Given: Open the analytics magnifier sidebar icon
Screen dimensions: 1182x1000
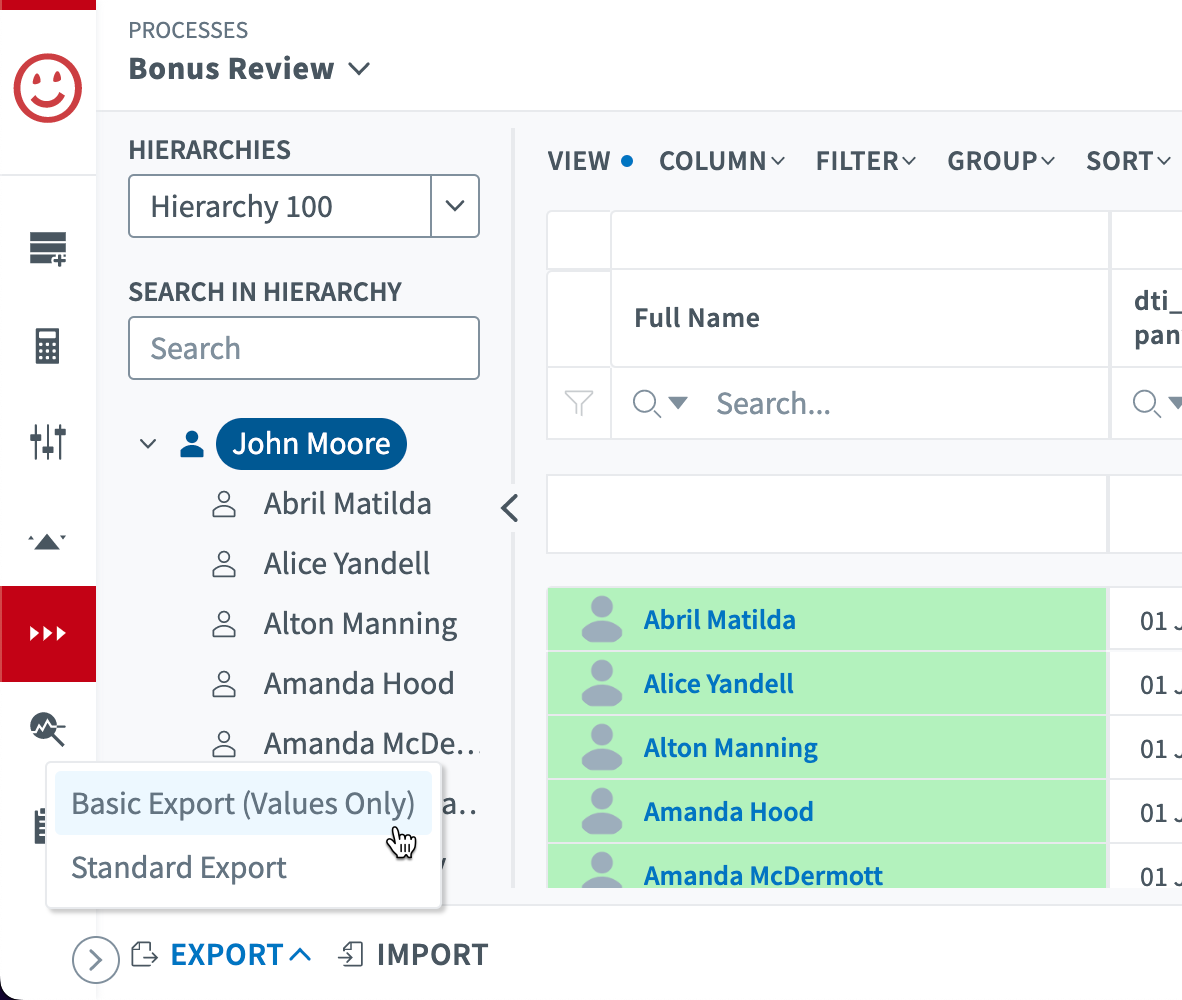Looking at the screenshot, I should [x=47, y=729].
